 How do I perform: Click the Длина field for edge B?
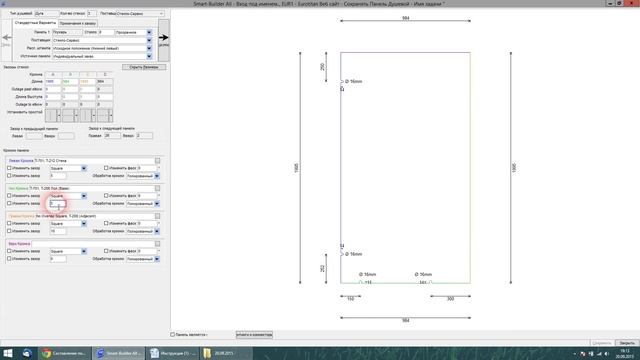[x=70, y=82]
